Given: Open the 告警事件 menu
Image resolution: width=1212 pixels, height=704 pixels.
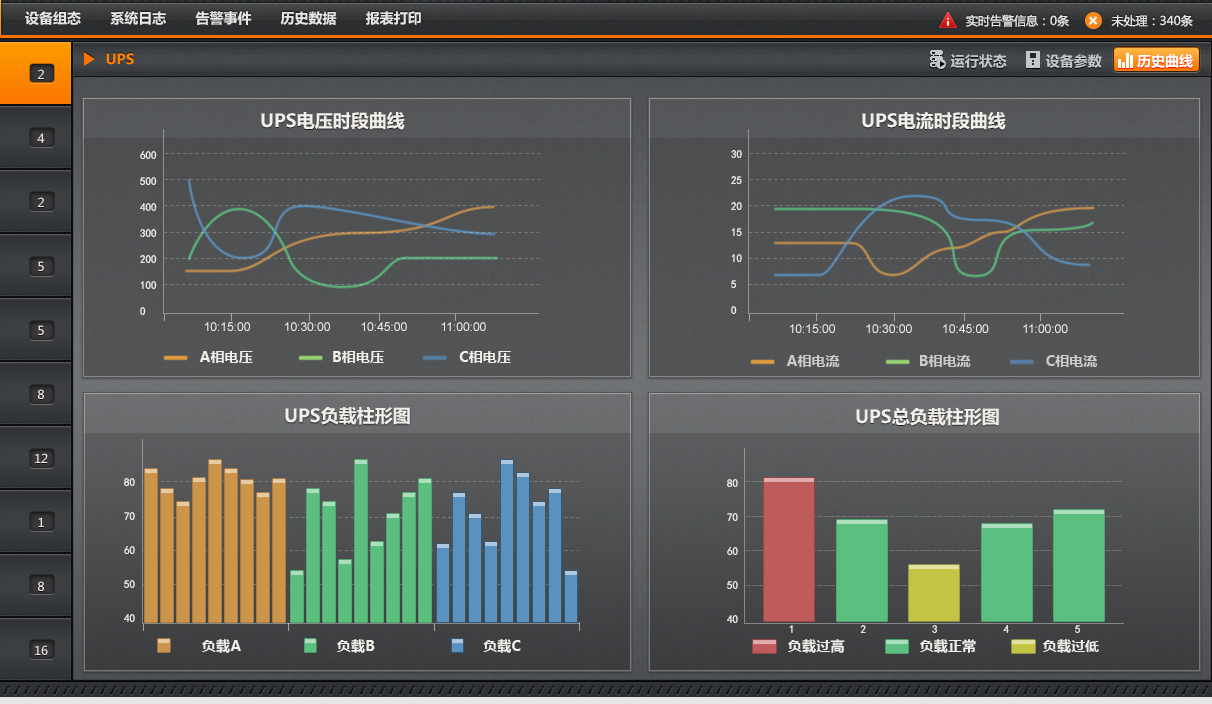Looking at the screenshot, I should pos(222,18).
